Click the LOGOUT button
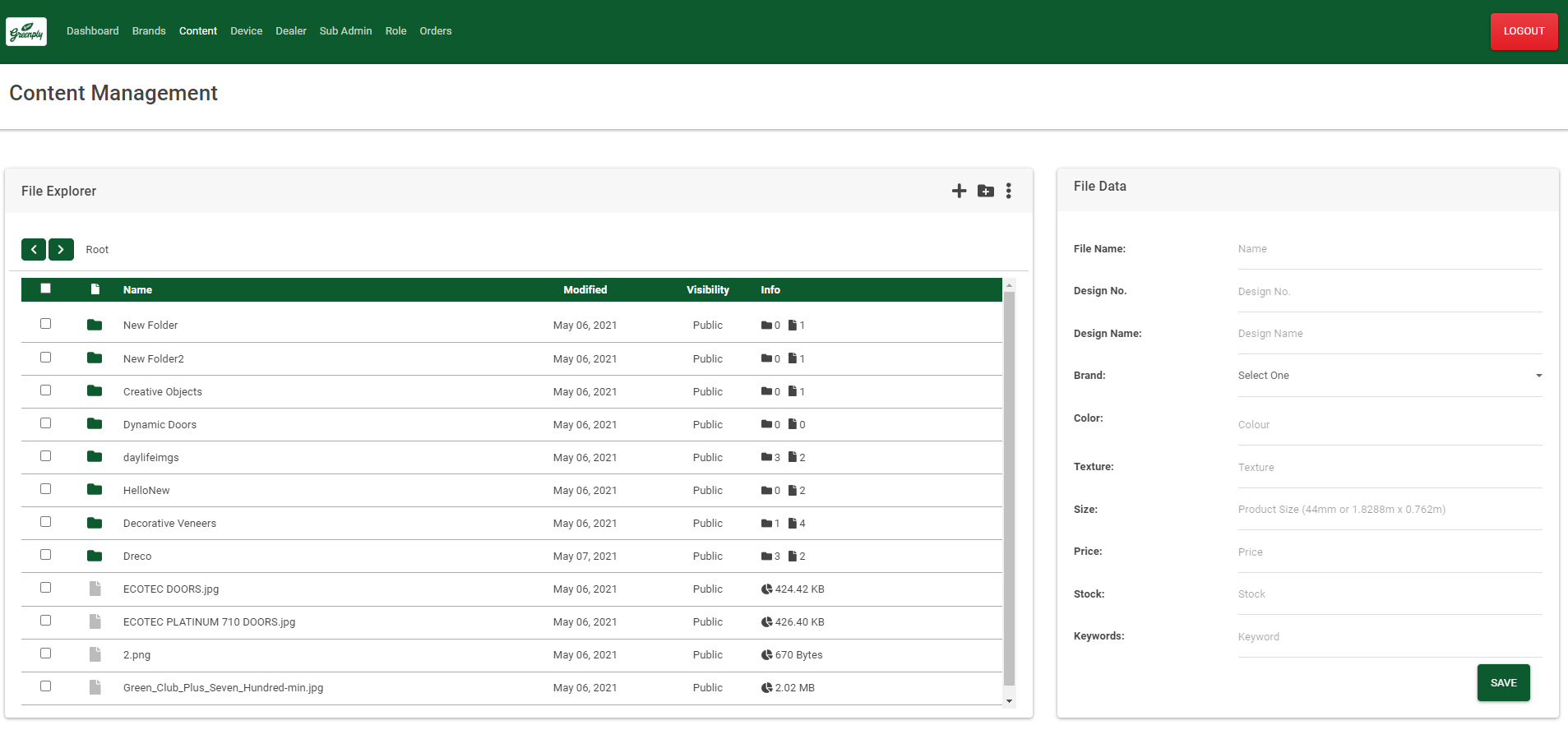Screen dimensions: 1568x739 click(x=1524, y=31)
